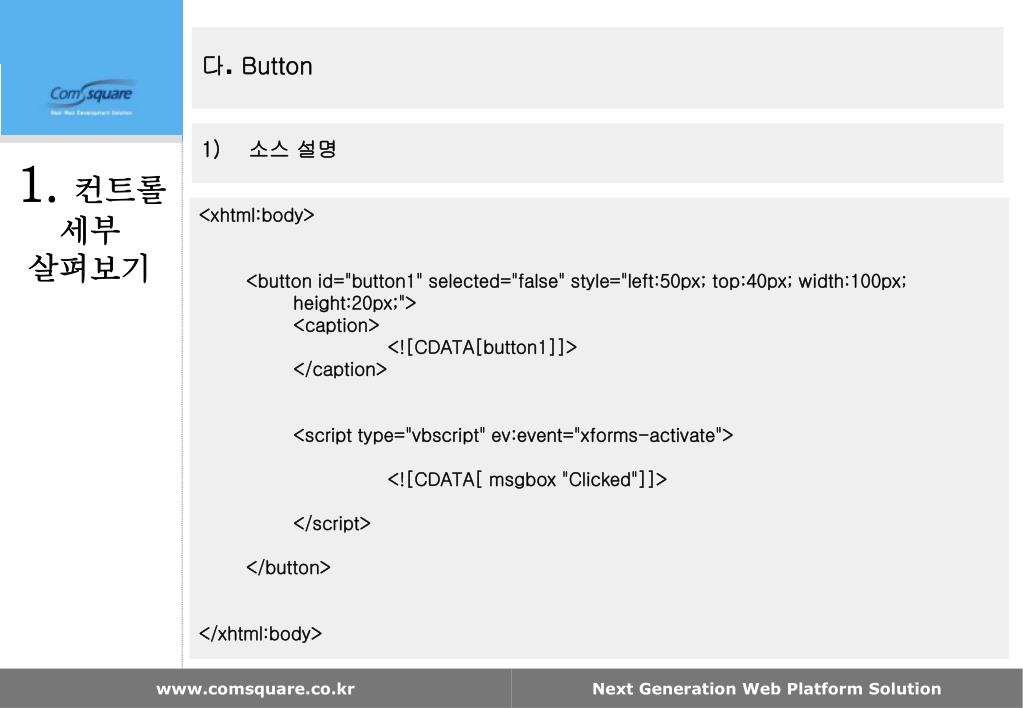The image size is (1023, 708).
Task: Click the Next Generation Web Platform Solution footer text
Action: pyautogui.click(x=767, y=688)
